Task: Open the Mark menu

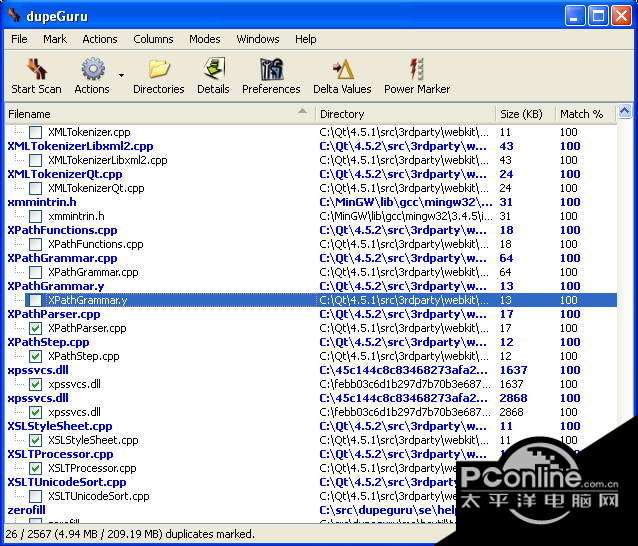Action: (x=55, y=39)
